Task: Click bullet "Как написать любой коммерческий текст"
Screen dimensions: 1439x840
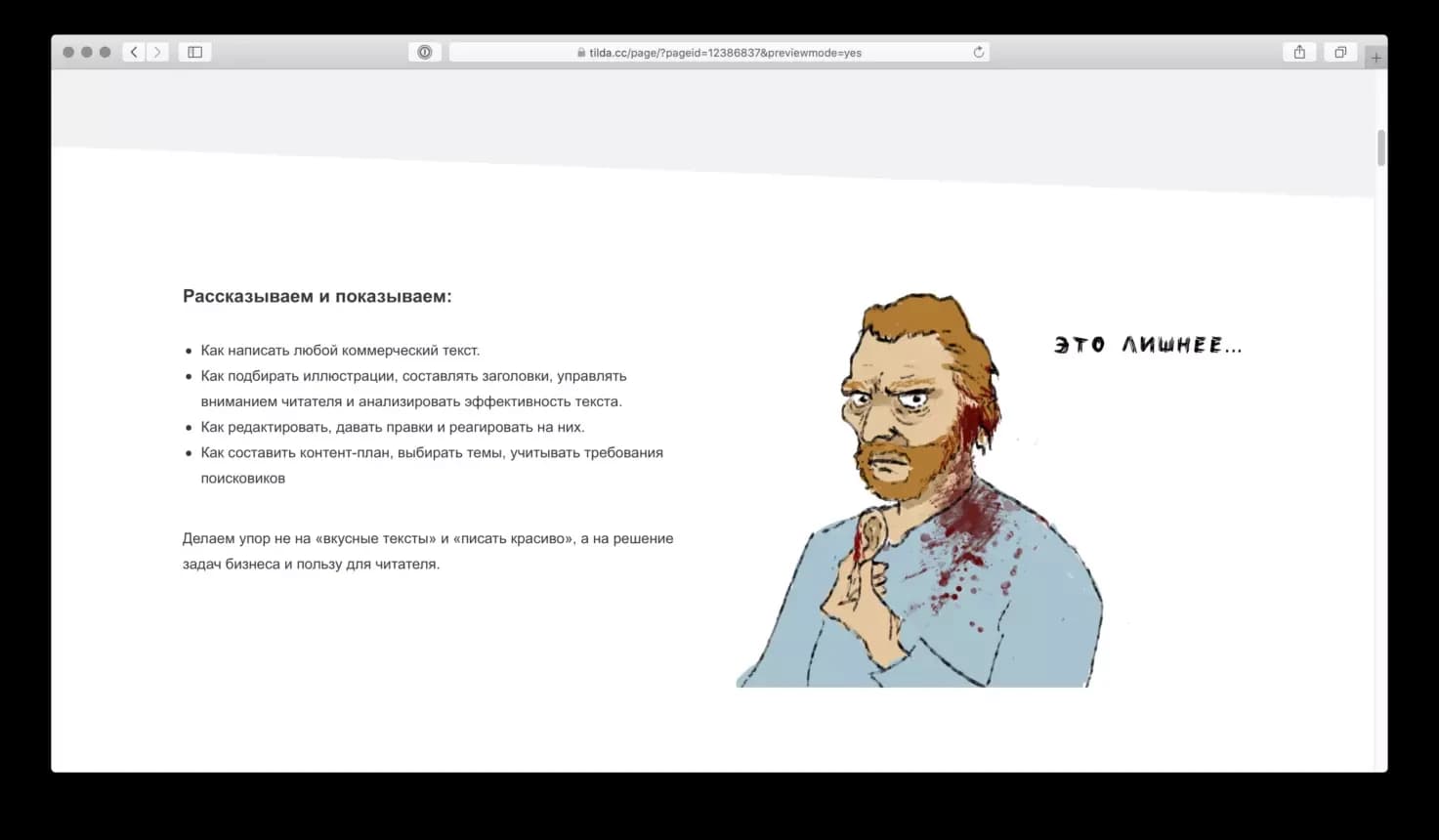Action: pos(340,350)
